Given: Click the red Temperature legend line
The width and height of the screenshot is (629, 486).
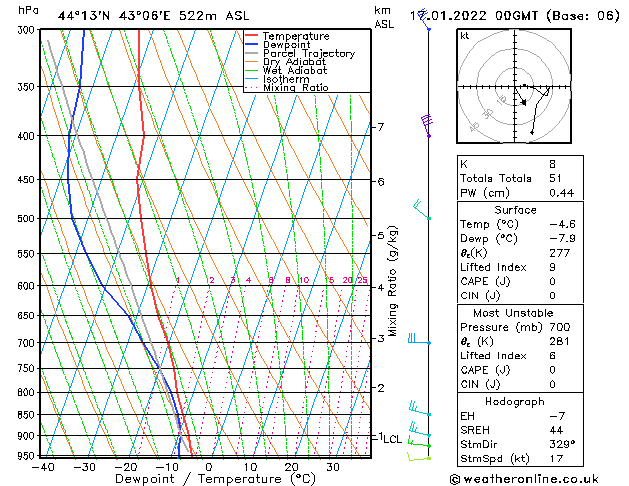Looking at the screenshot, I should [x=251, y=36].
